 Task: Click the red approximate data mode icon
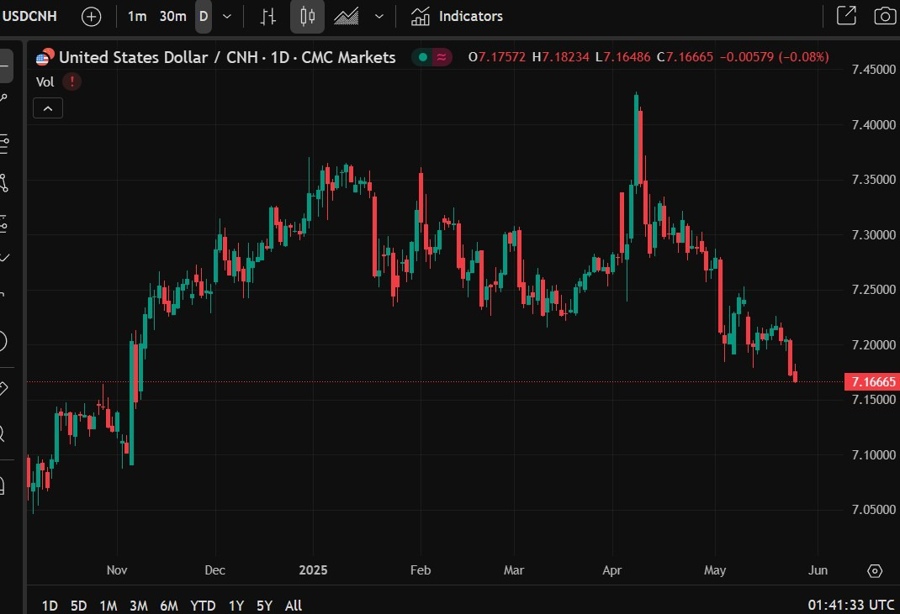pos(441,57)
